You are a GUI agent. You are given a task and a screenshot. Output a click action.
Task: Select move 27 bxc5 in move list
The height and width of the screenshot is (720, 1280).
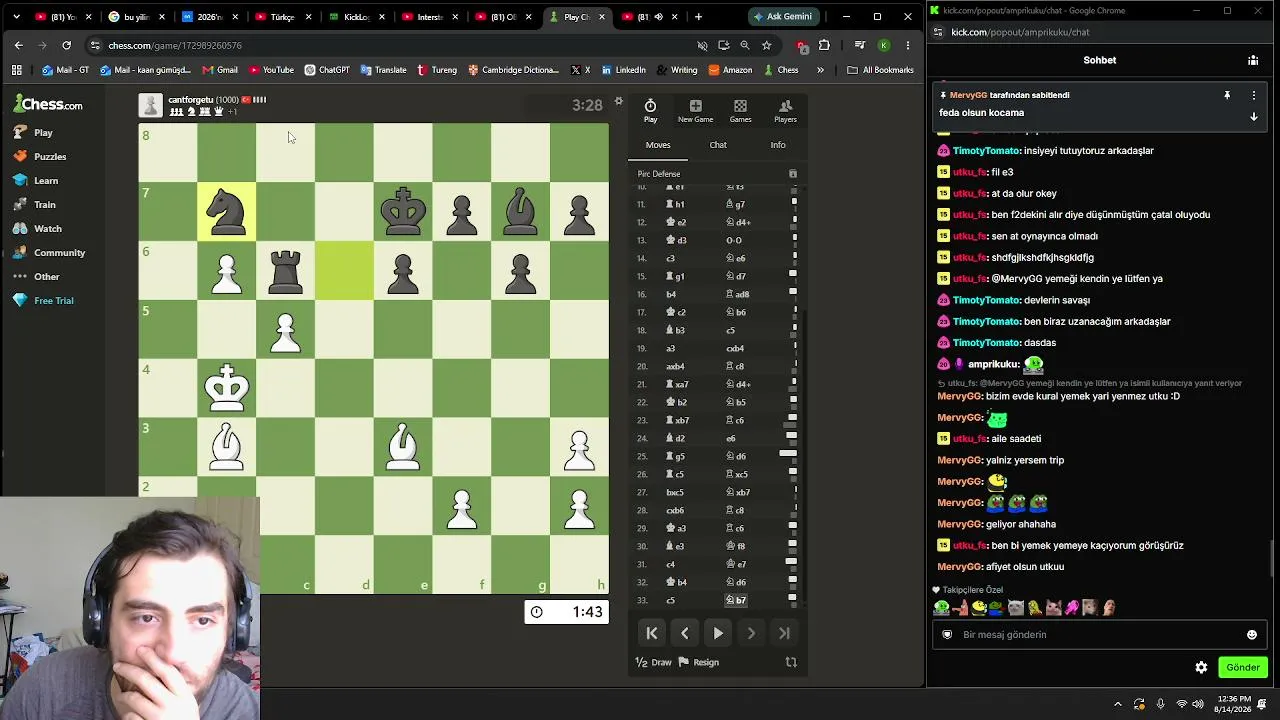click(x=676, y=492)
